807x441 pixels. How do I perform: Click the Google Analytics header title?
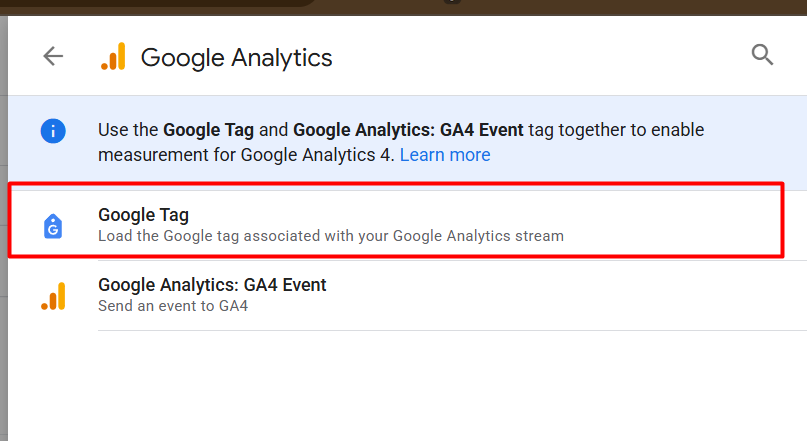[236, 57]
